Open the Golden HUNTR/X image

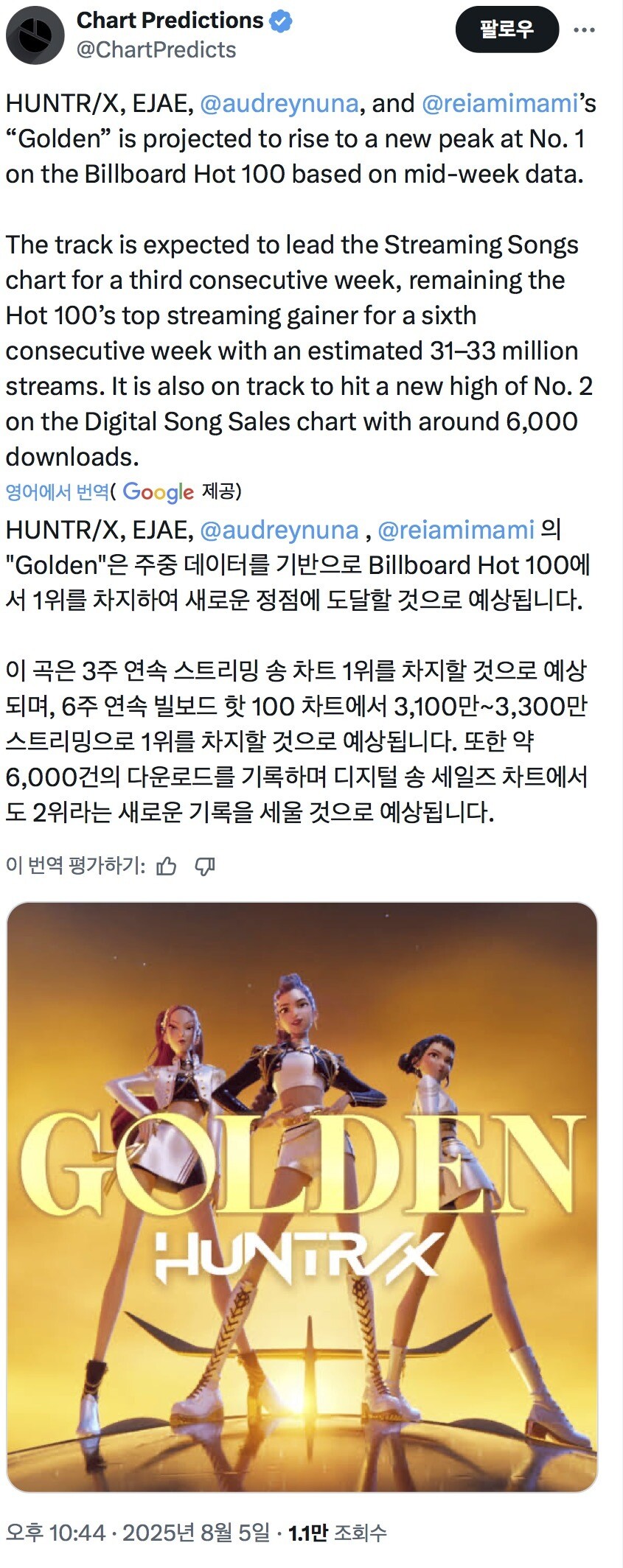302,1197
